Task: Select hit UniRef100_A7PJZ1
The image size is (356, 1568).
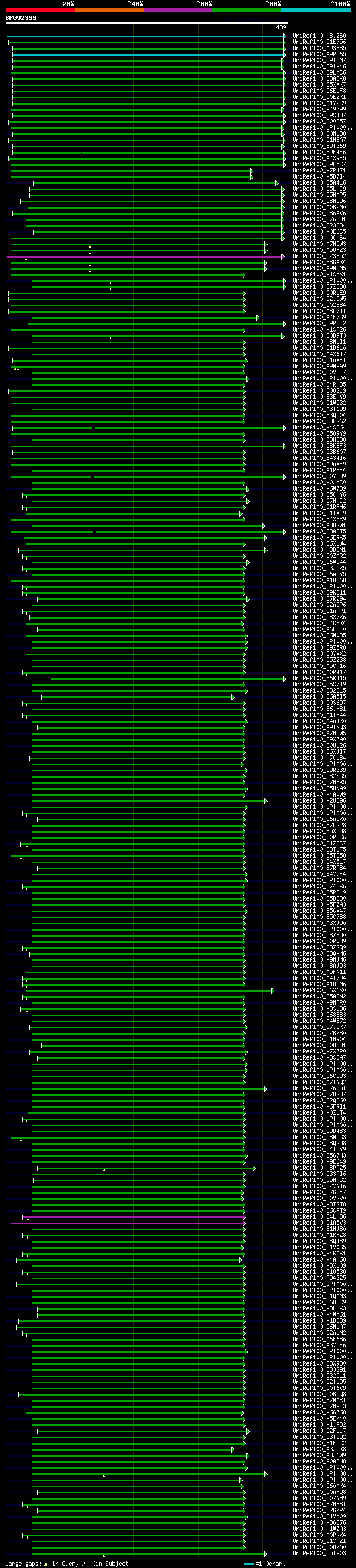Action: (319, 170)
